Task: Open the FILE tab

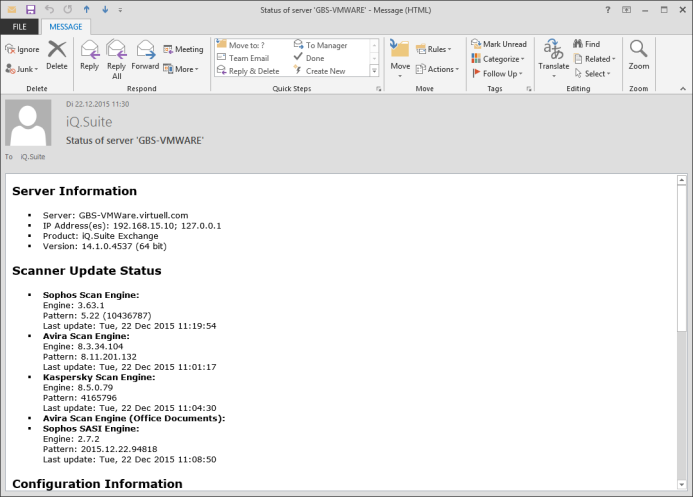Action: (19, 27)
